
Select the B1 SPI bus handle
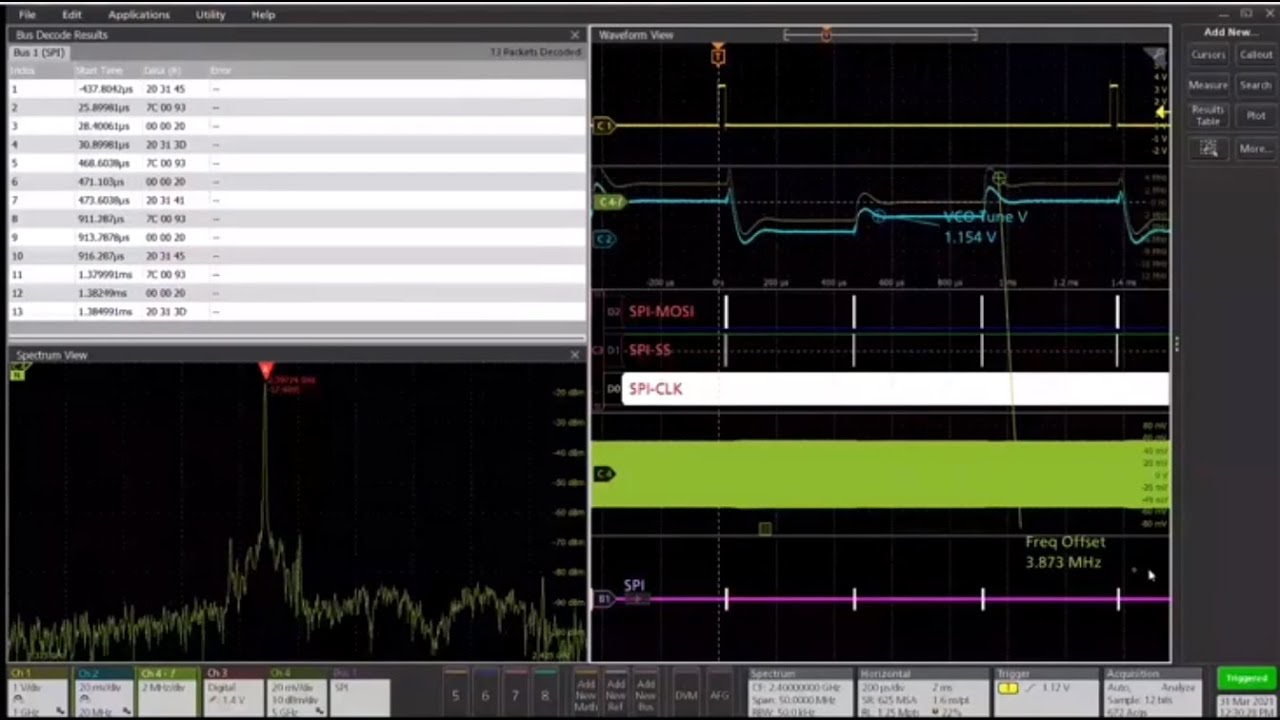click(603, 599)
